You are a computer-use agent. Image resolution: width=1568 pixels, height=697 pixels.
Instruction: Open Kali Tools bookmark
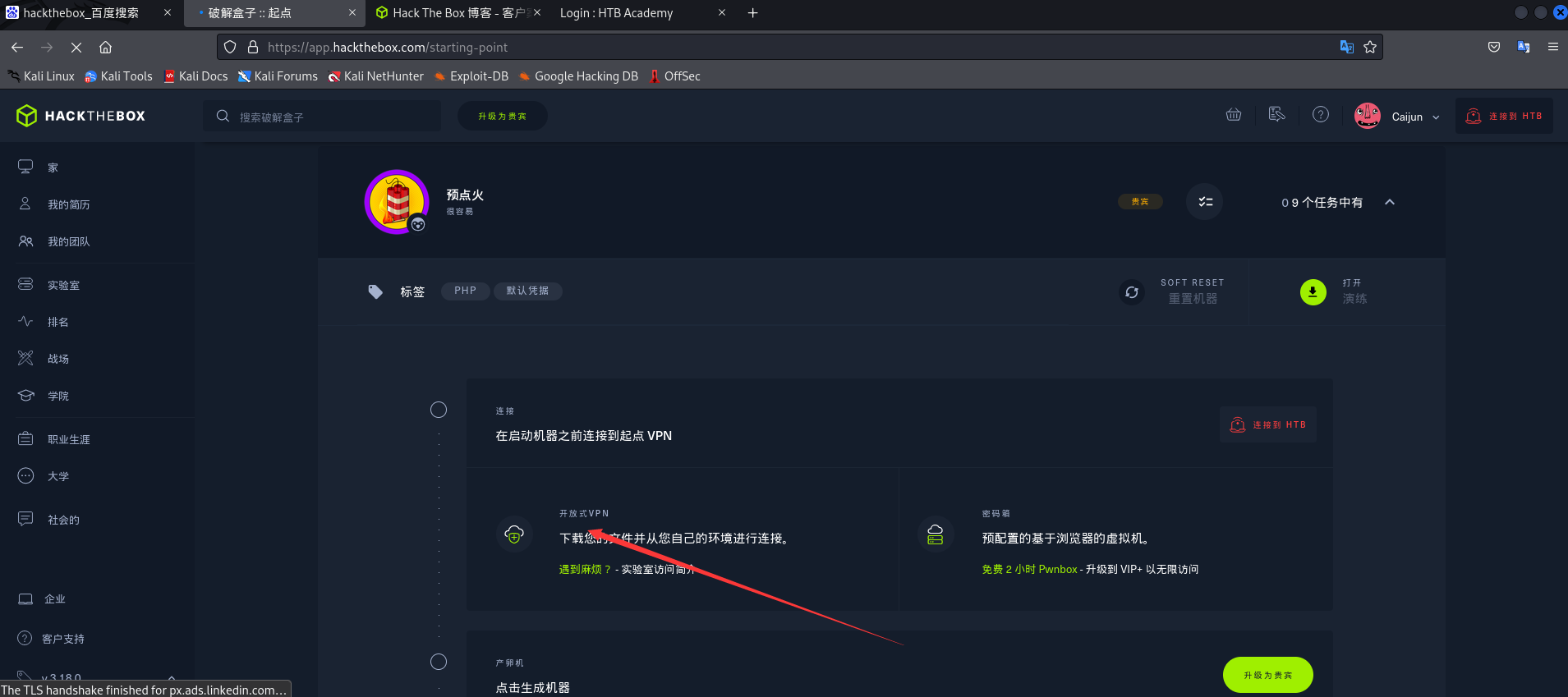click(118, 76)
